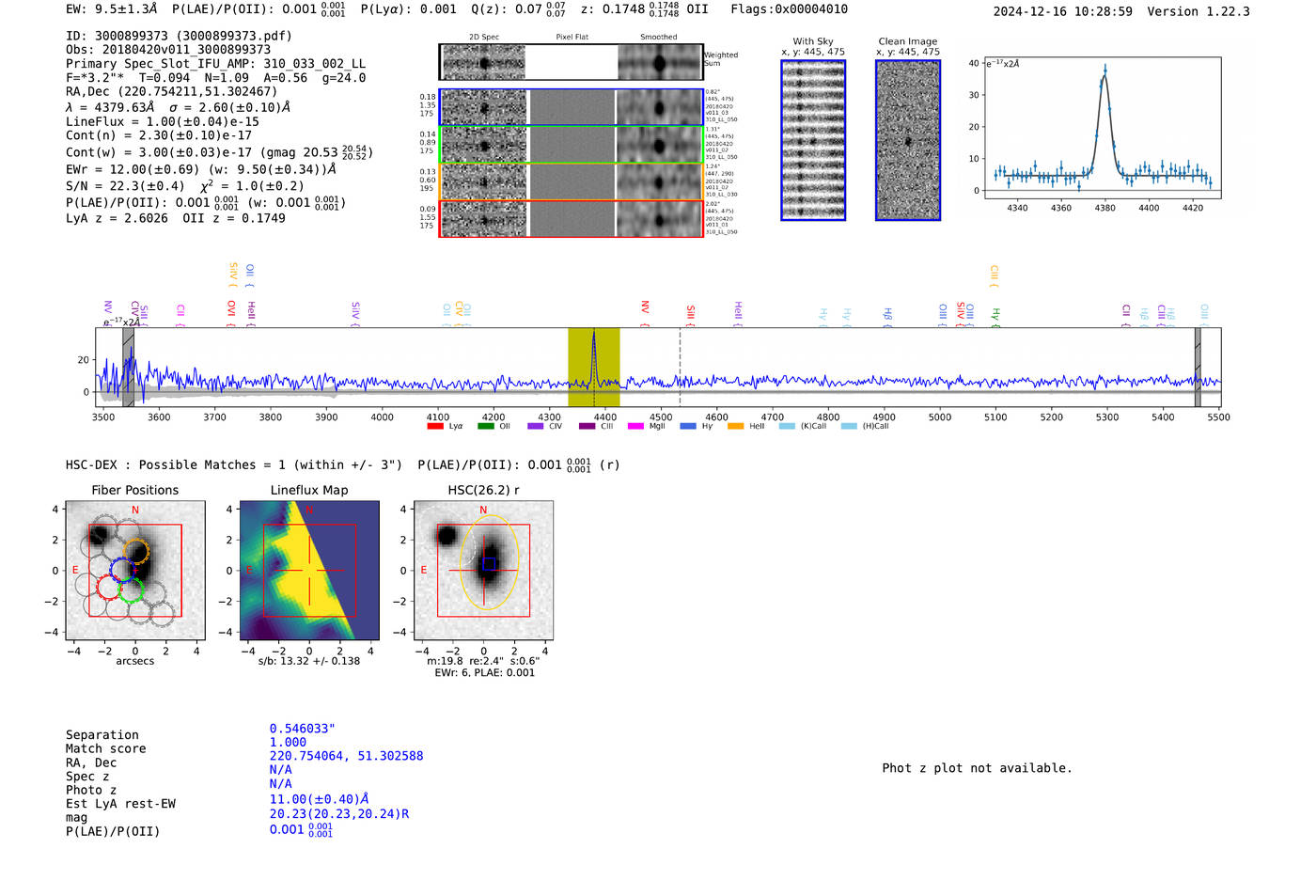Click the Cont(n) = 2.30(±0.10)e-17 line
Image resolution: width=1316 pixels, height=896 pixels.
159,135
